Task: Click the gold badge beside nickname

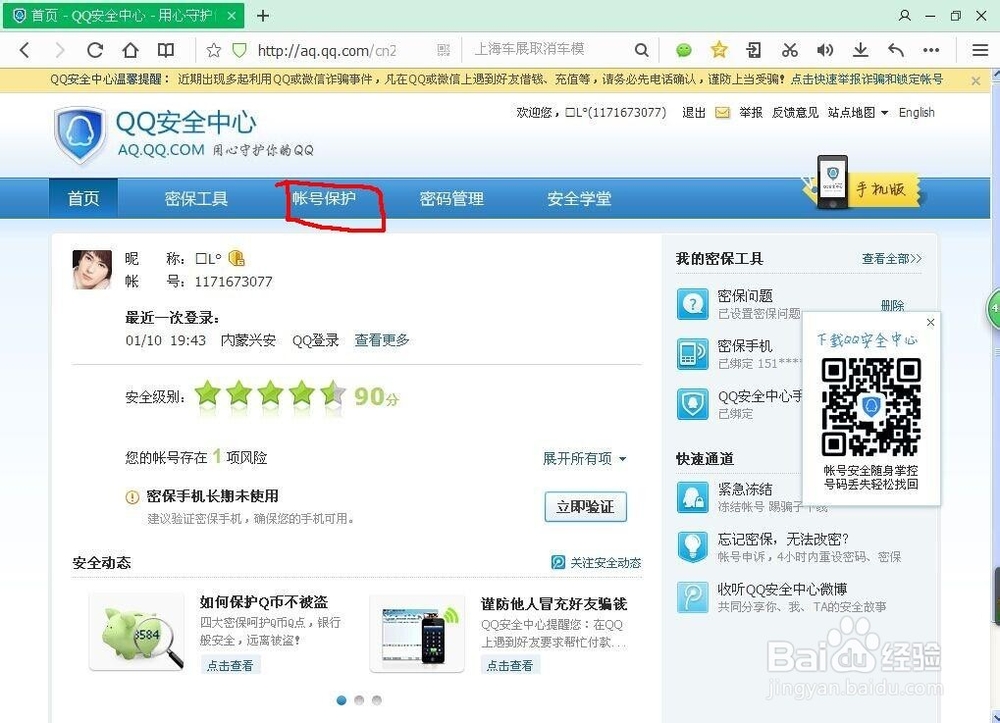Action: pyautogui.click(x=236, y=258)
